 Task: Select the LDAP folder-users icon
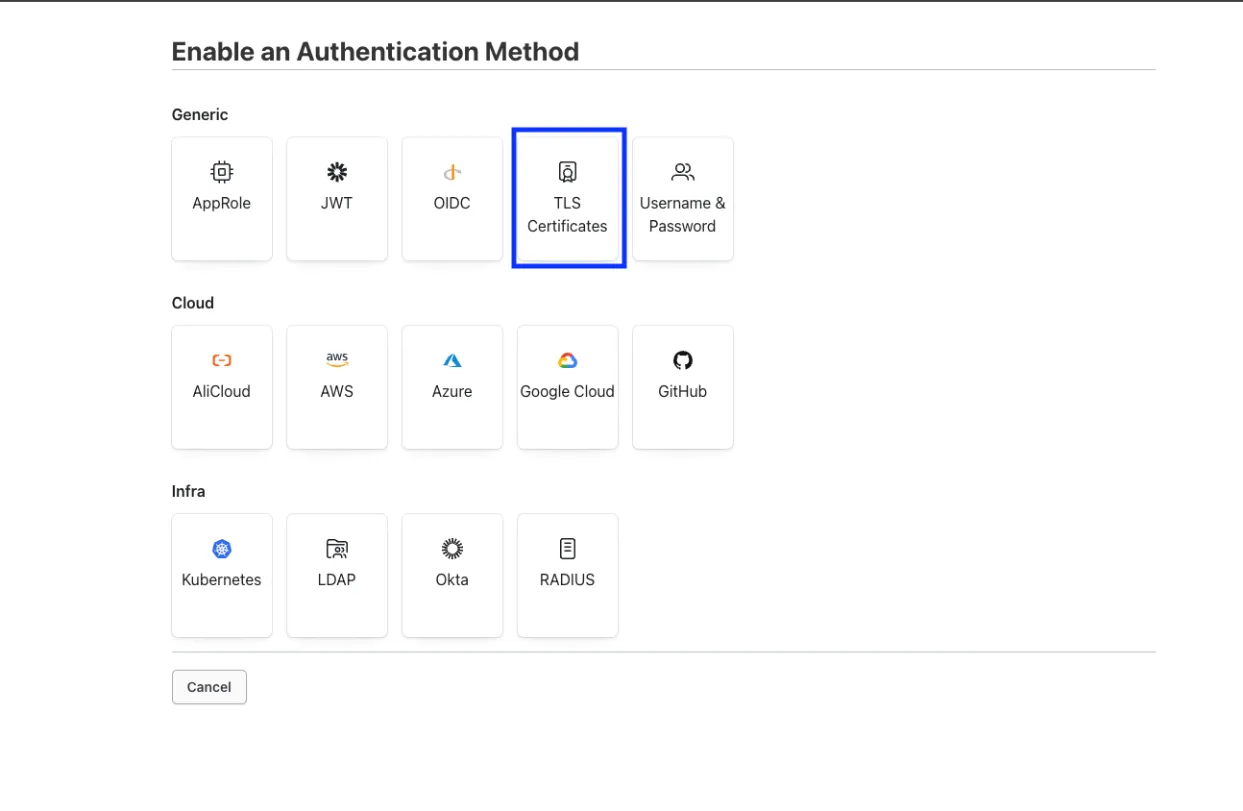pyautogui.click(x=337, y=548)
